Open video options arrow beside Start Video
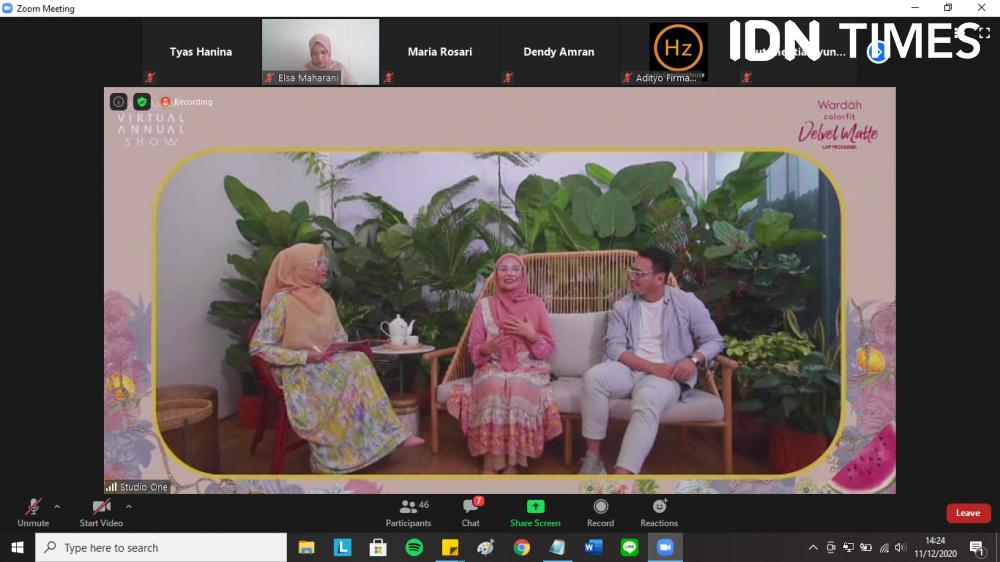This screenshot has width=1000, height=562. tap(129, 507)
